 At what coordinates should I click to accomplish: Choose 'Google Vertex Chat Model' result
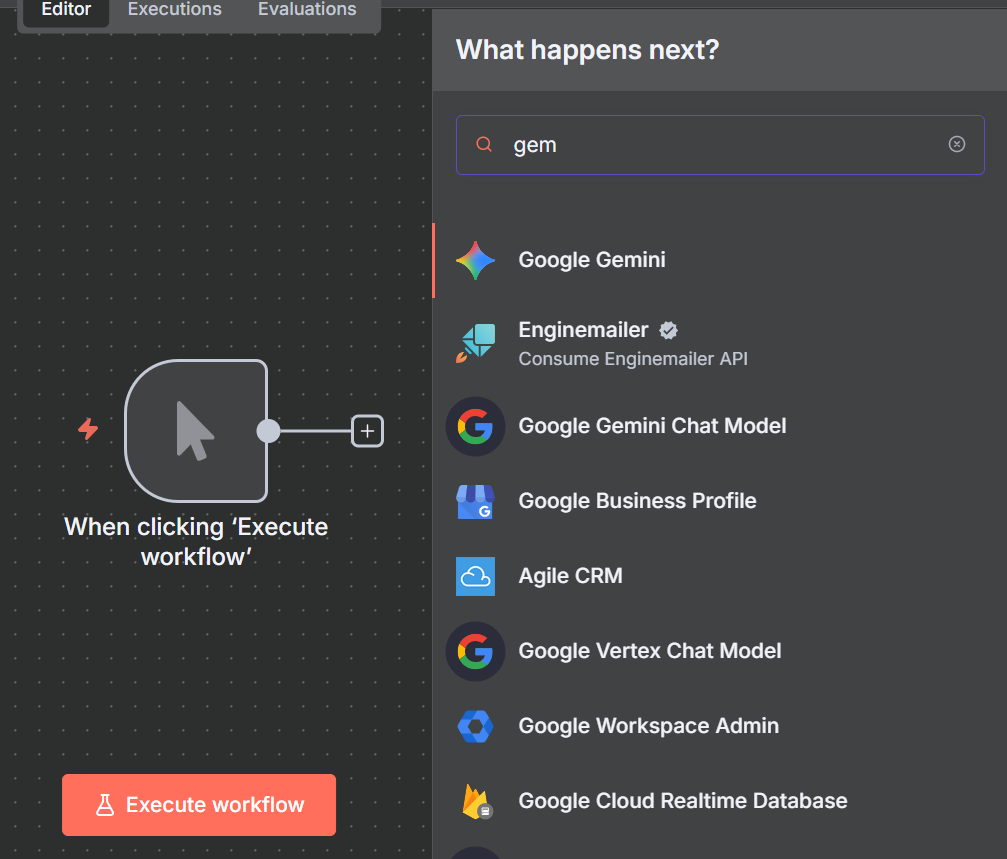649,651
